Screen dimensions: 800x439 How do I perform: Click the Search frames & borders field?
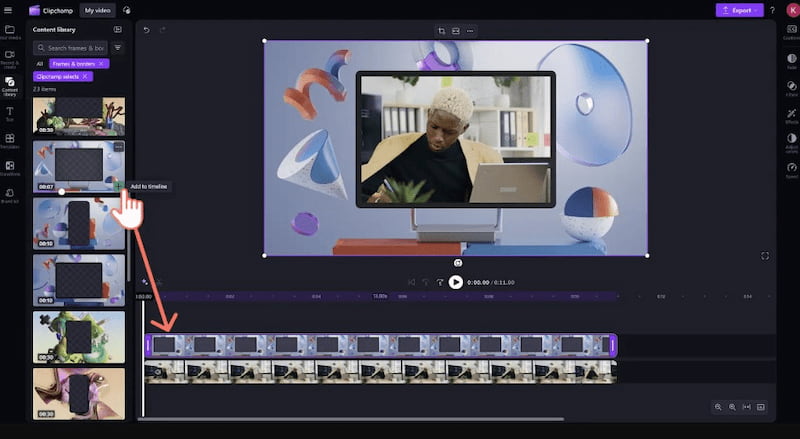click(x=70, y=48)
